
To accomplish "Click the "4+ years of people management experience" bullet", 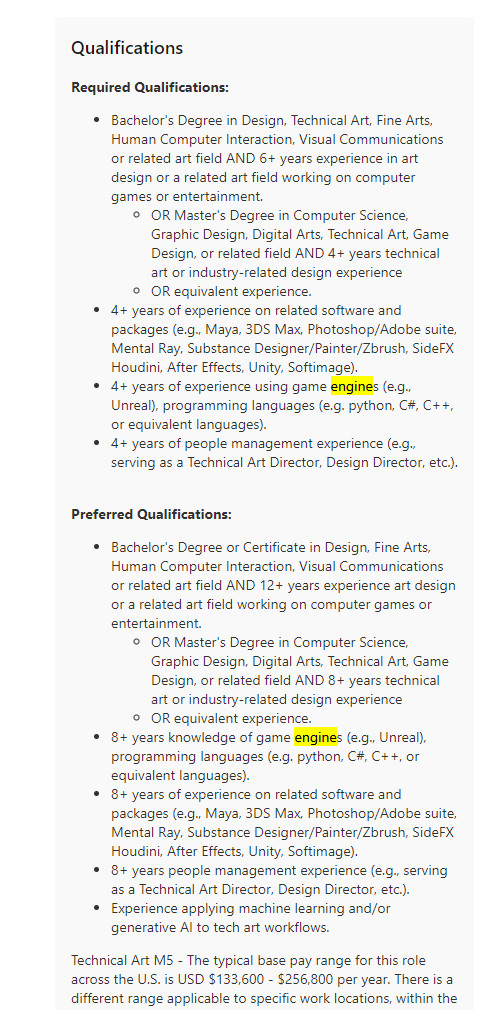I will (284, 453).
